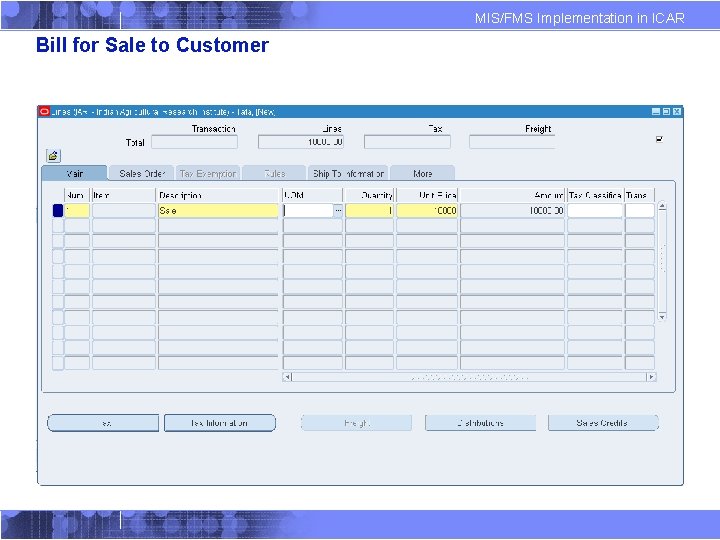Open the UOM list of values button

(338, 210)
